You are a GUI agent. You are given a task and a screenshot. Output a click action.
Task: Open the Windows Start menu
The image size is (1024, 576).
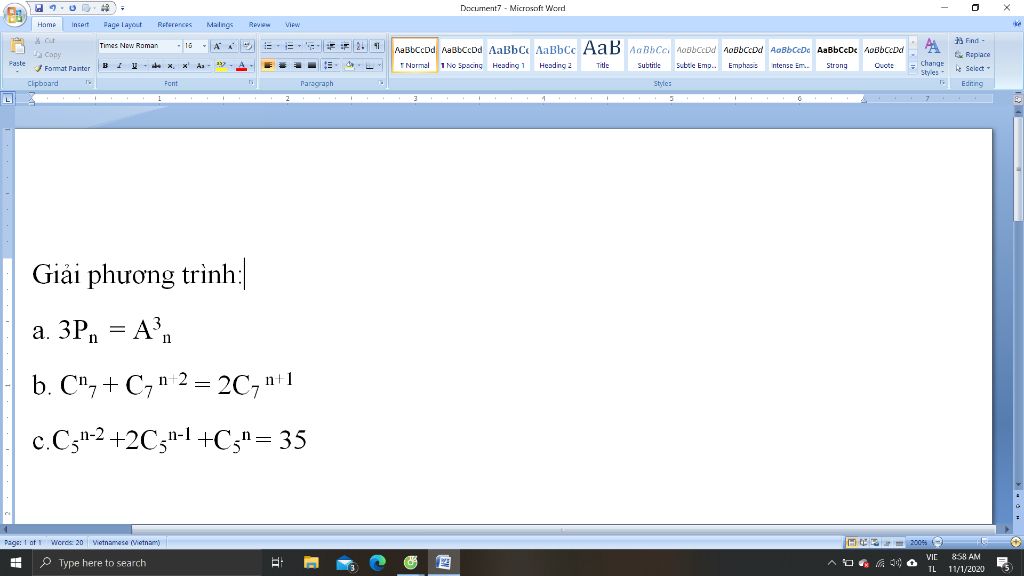(16, 562)
